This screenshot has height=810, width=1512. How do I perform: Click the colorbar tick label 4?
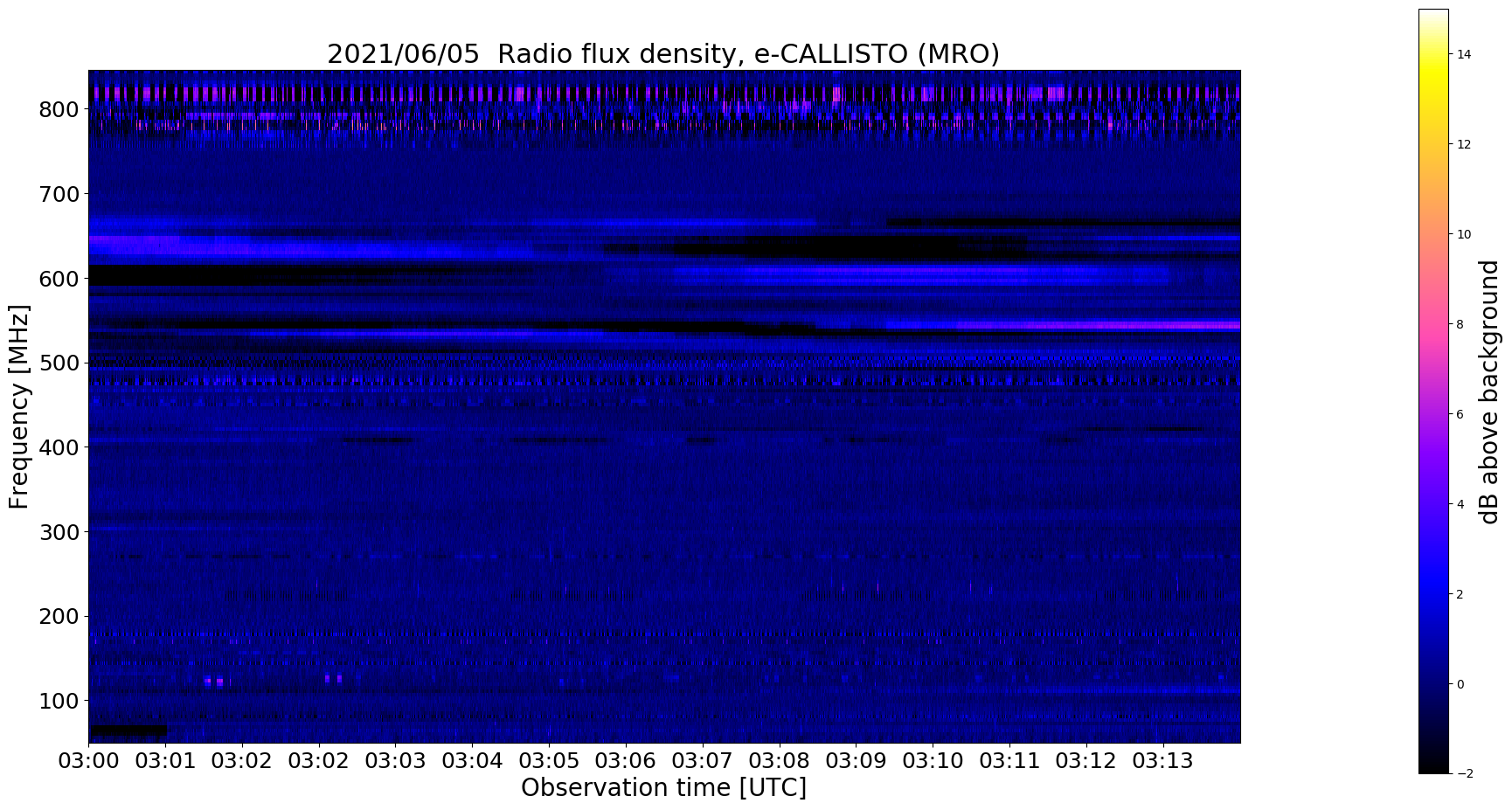[1460, 504]
